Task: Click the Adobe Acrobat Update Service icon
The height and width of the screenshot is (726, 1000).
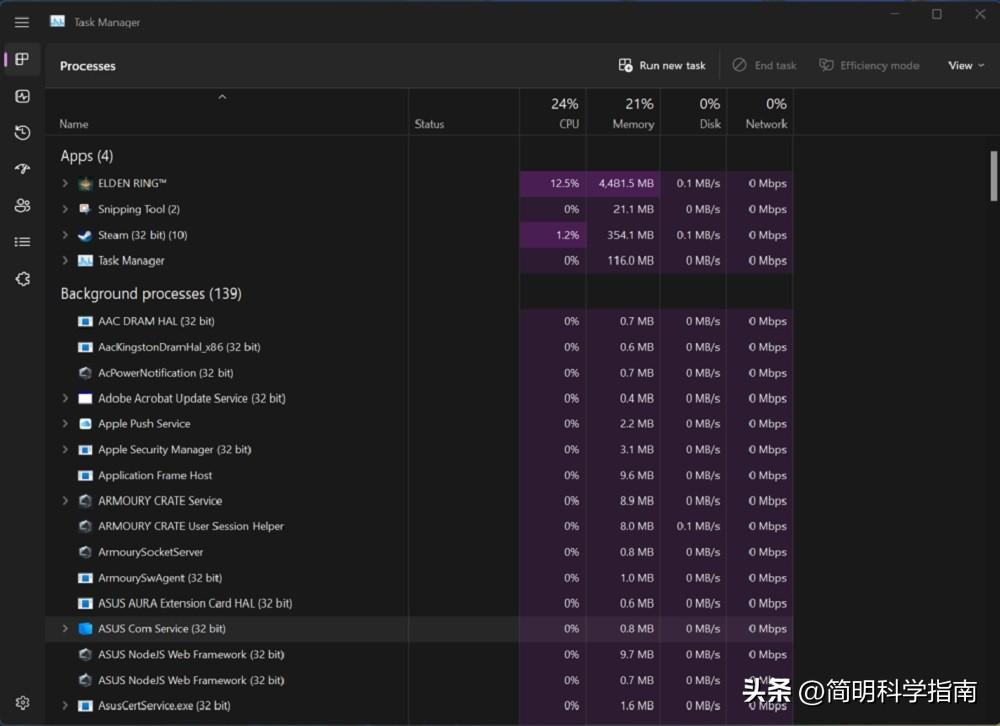Action: pos(85,399)
